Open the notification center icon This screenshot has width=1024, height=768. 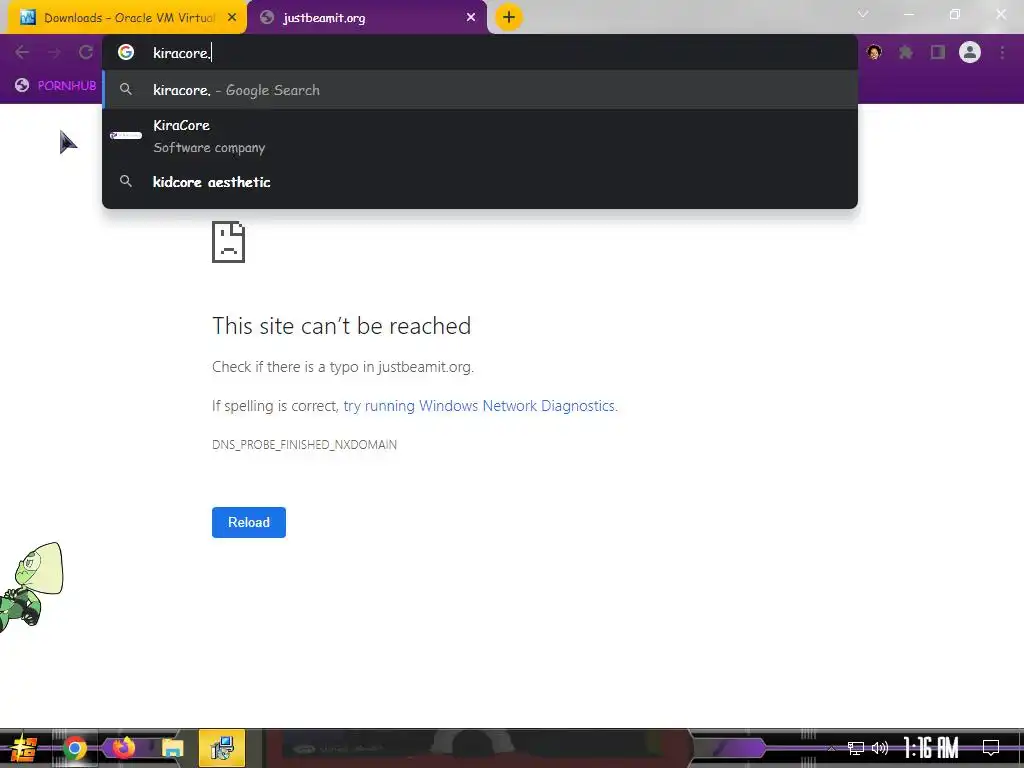pos(991,748)
